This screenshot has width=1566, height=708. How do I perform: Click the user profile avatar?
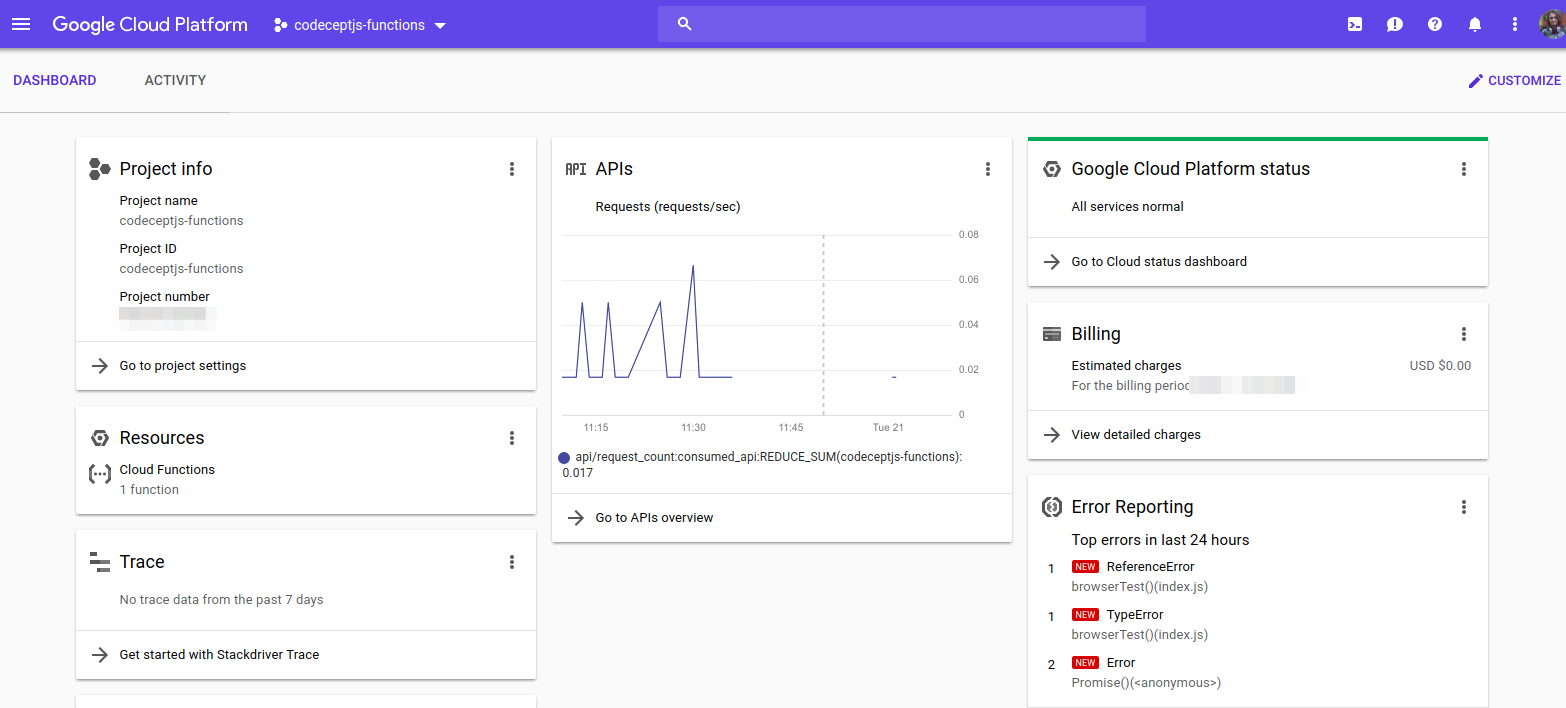[1553, 24]
